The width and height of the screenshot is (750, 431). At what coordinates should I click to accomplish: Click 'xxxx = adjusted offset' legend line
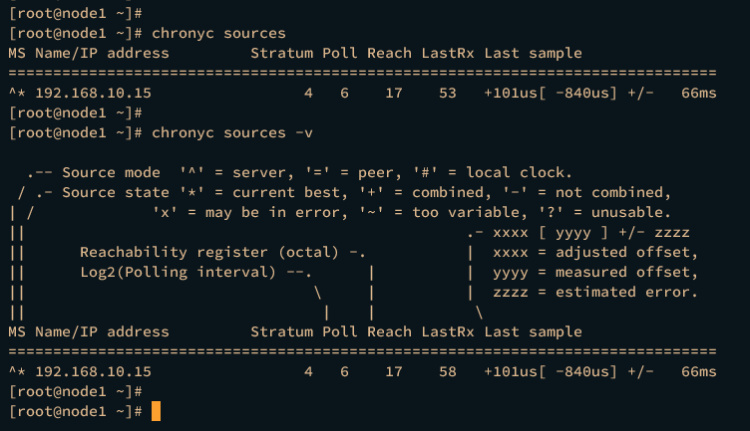coord(594,252)
